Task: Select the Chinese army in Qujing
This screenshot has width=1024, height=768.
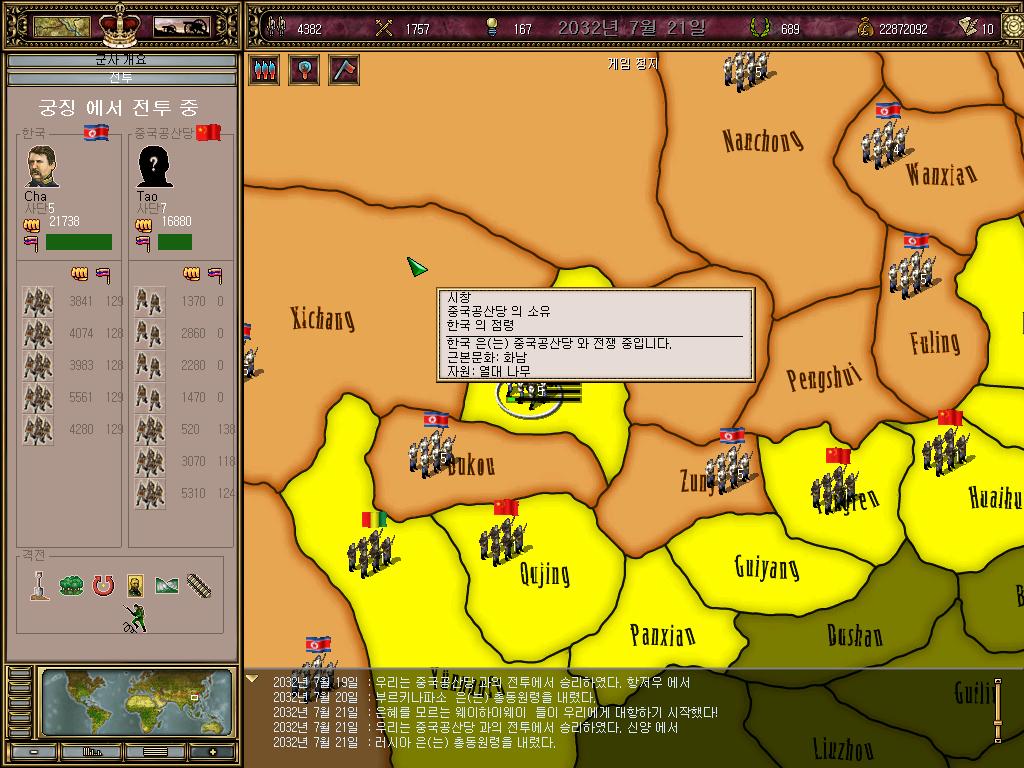Action: pyautogui.click(x=502, y=541)
